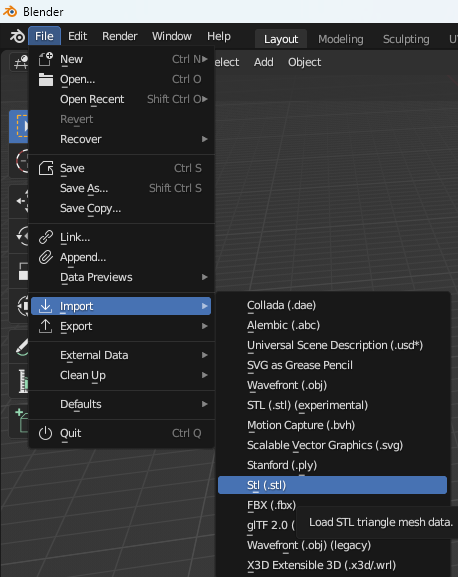The height and width of the screenshot is (577, 458).
Task: Click the Link chain icon
Action: pos(46,237)
